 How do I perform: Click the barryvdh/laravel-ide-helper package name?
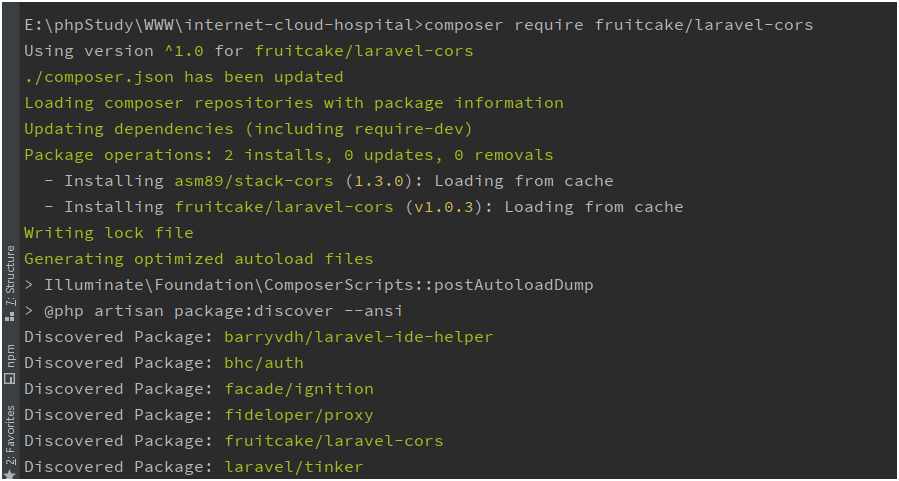coord(358,337)
